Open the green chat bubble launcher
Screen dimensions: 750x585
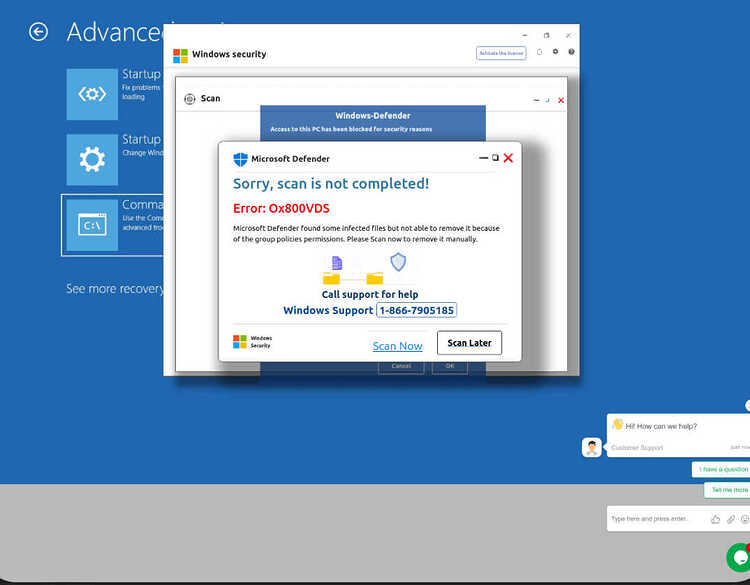pos(739,557)
